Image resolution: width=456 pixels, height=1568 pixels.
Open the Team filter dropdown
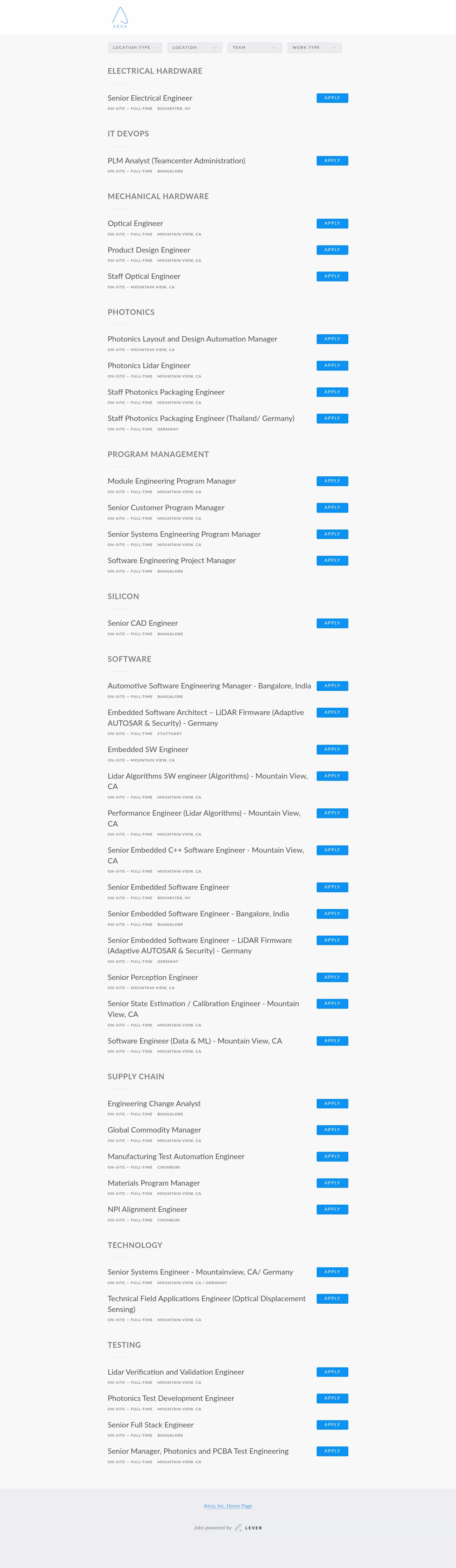click(x=254, y=47)
